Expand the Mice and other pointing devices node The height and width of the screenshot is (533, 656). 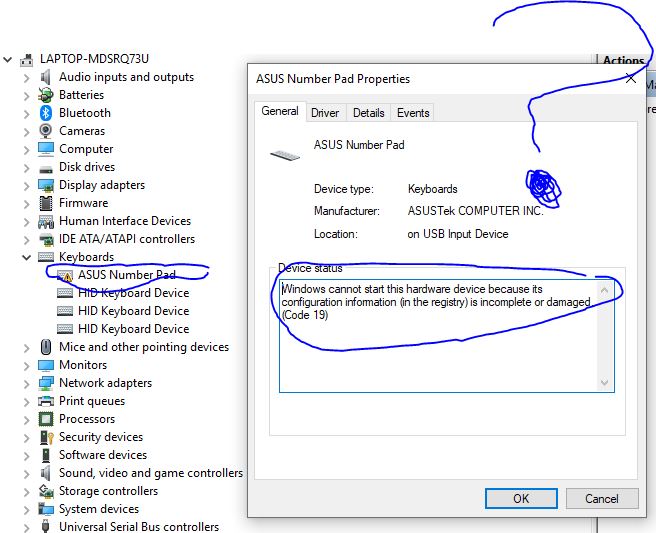tap(26, 348)
